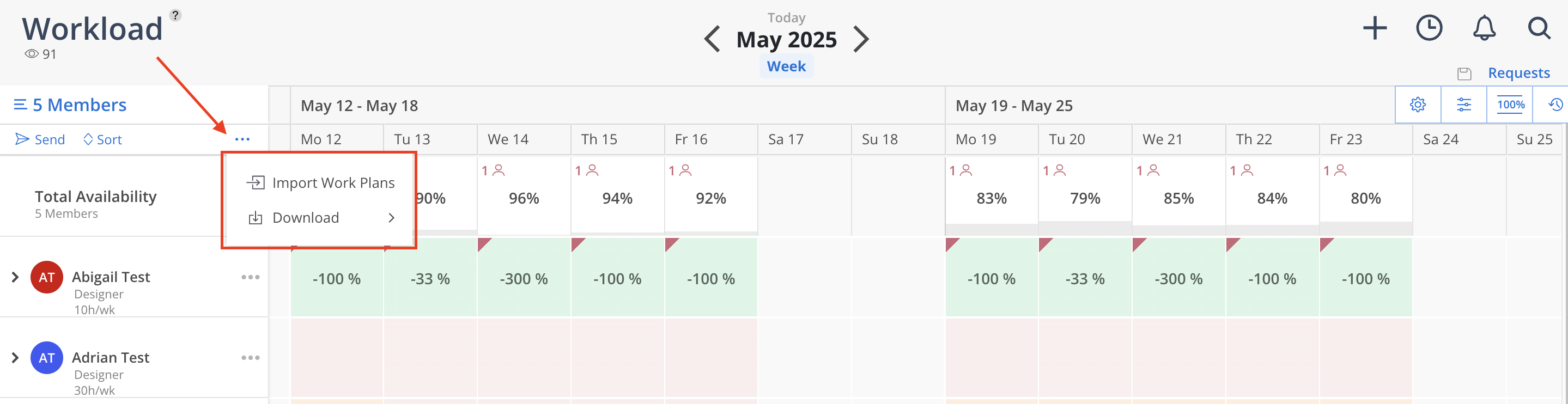Switch the Week view selector
Screen dimensions: 1568x404
[x=786, y=66]
